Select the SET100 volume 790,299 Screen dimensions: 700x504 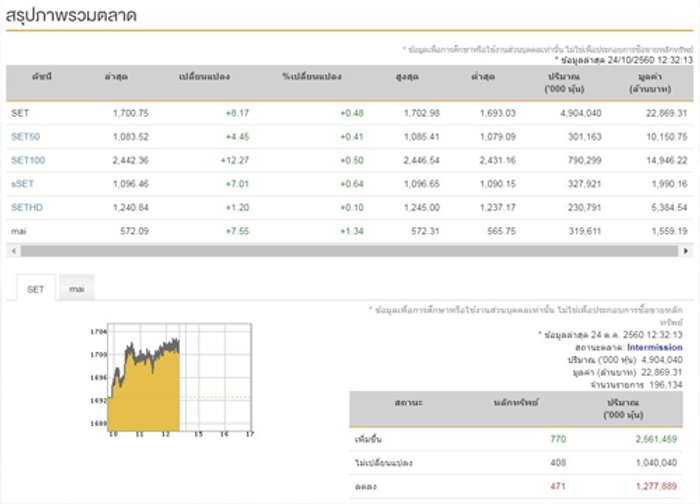pyautogui.click(x=584, y=160)
